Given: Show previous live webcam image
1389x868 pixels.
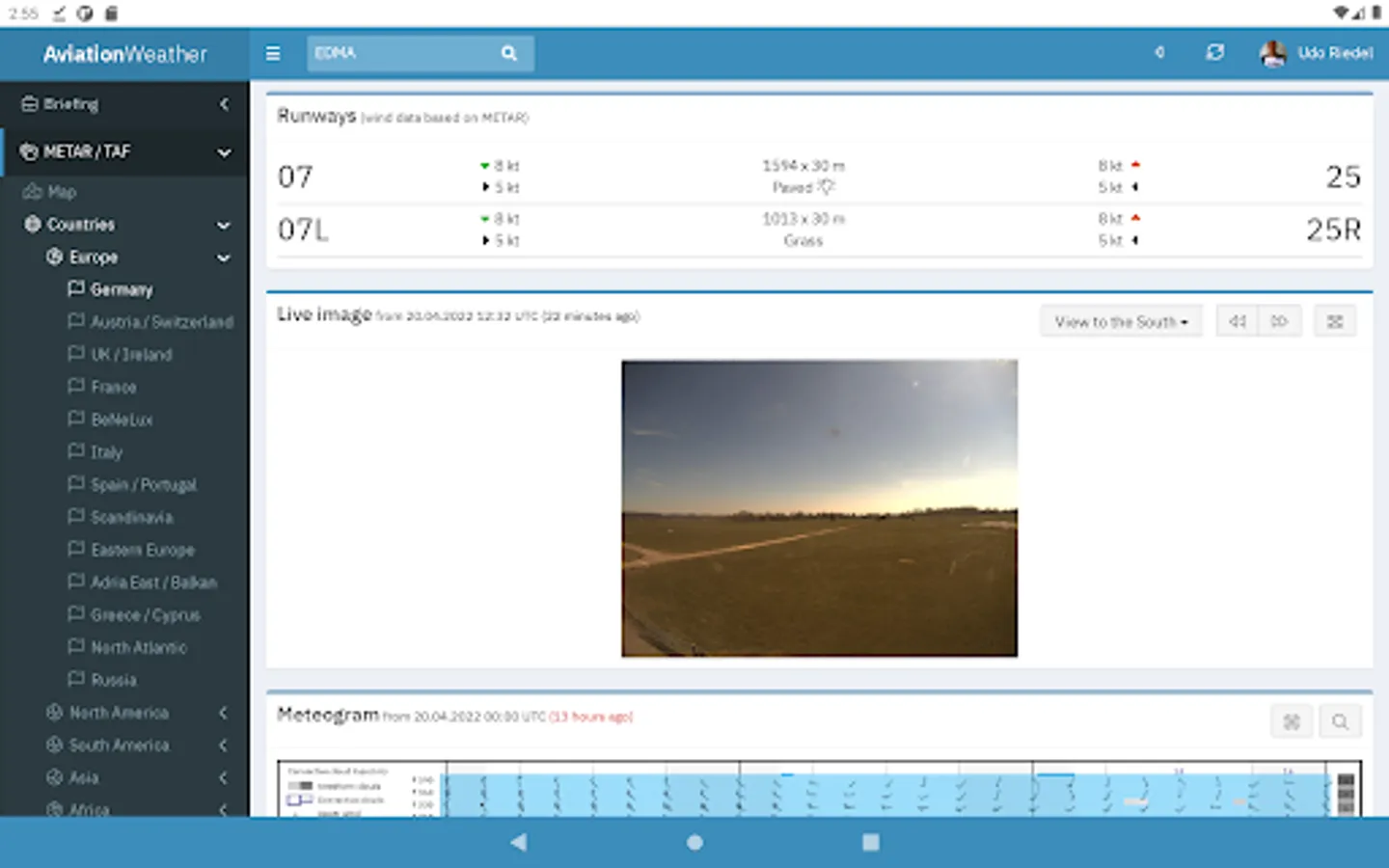Looking at the screenshot, I should coord(1238,321).
